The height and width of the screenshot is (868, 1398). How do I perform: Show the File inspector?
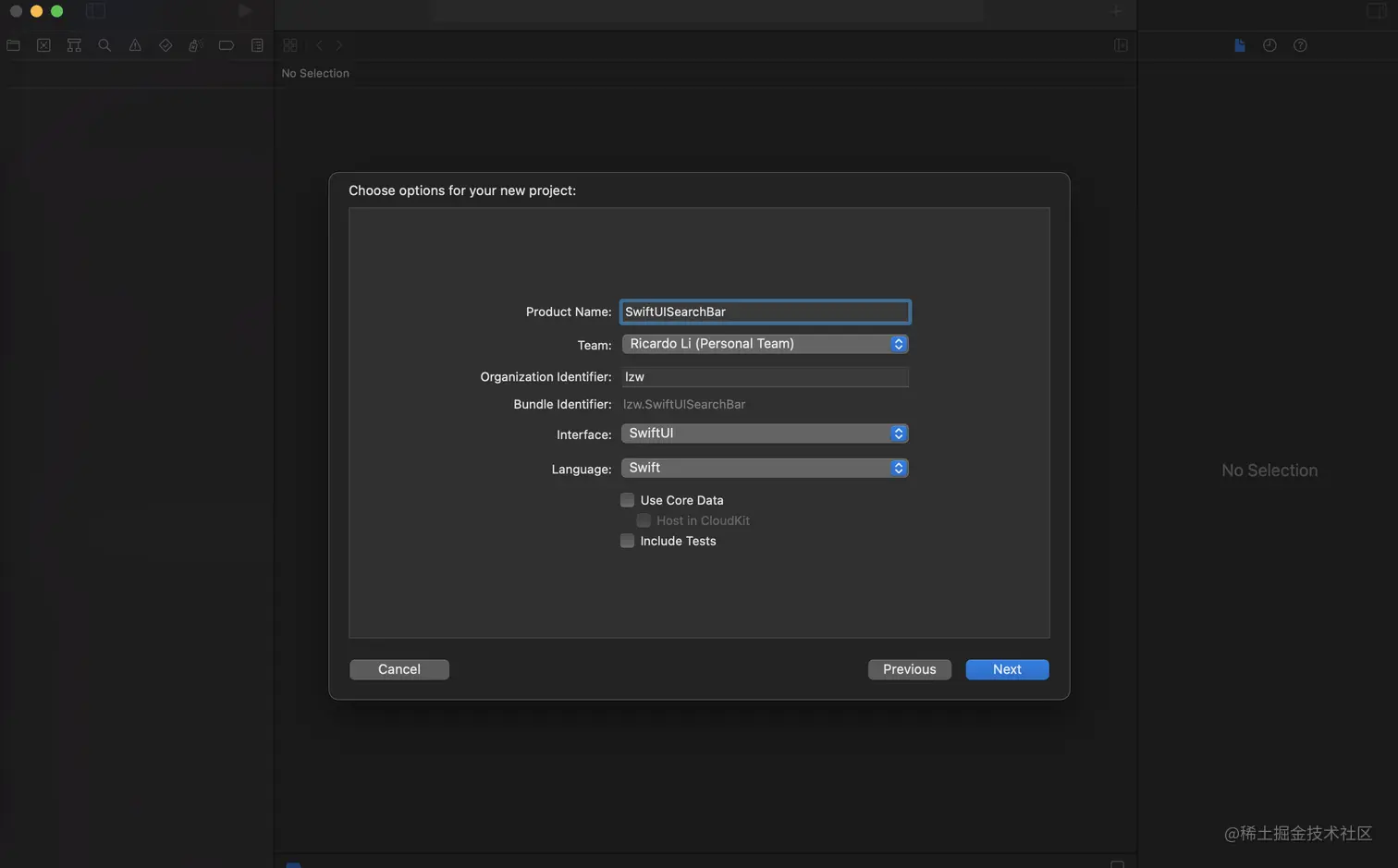pos(1240,45)
